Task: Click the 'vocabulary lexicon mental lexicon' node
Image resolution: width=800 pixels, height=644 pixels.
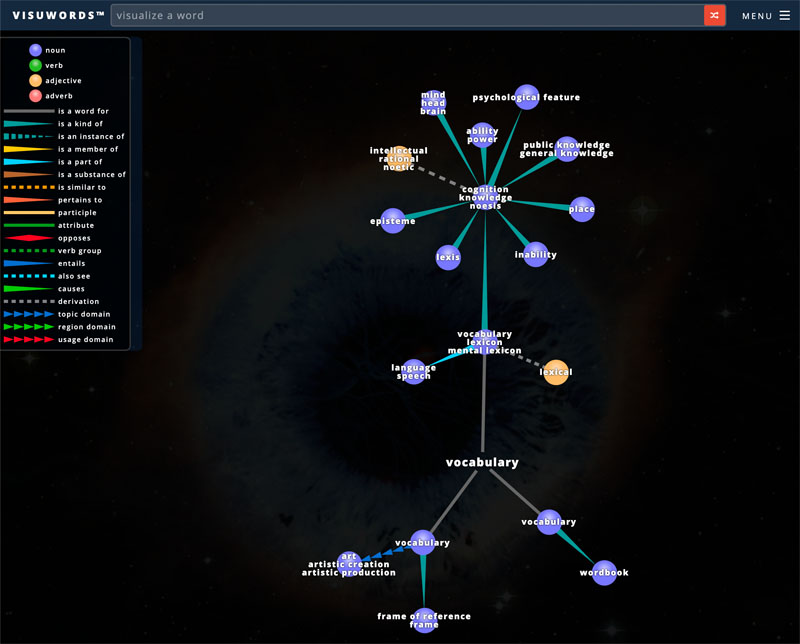Action: 485,342
